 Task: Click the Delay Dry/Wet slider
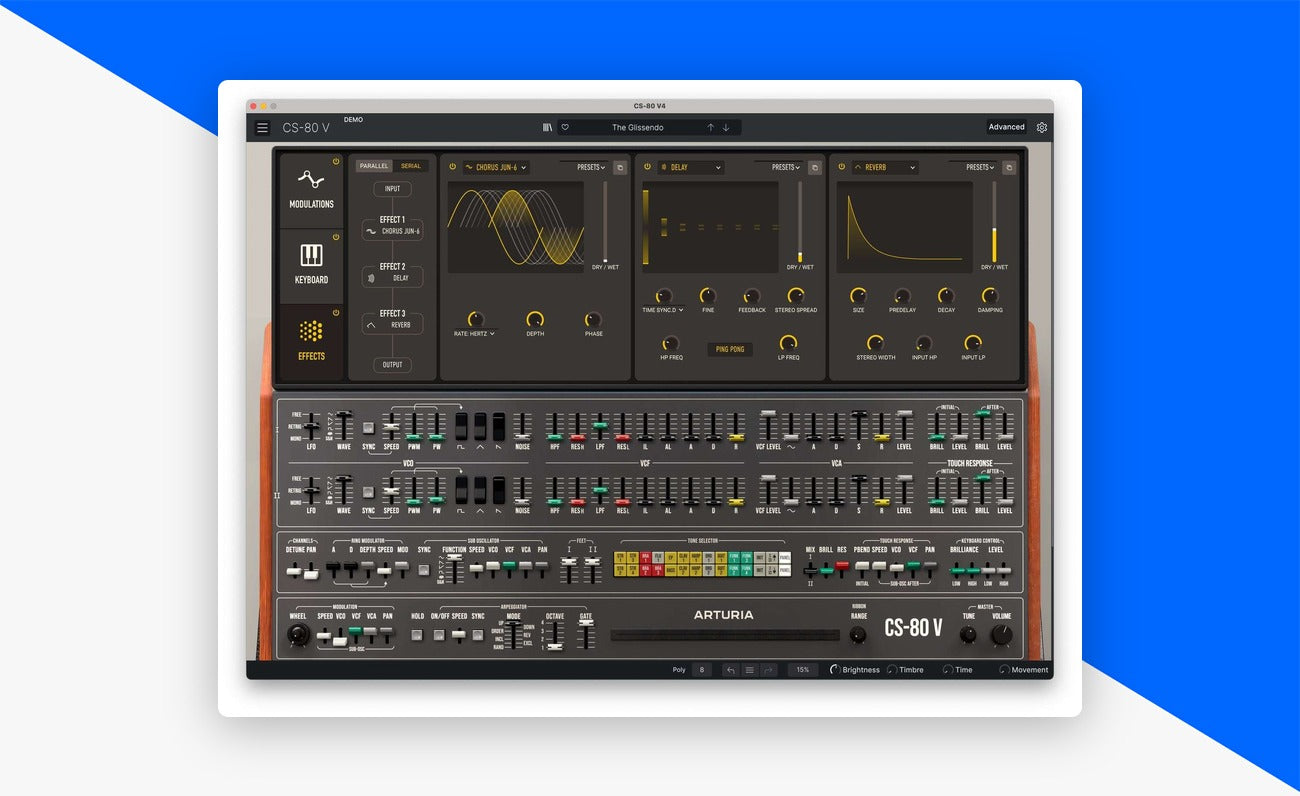tap(799, 222)
